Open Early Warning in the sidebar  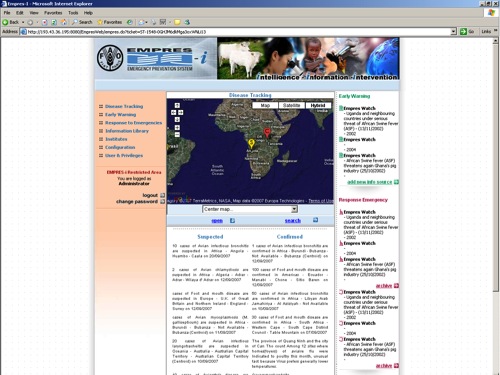coord(120,114)
